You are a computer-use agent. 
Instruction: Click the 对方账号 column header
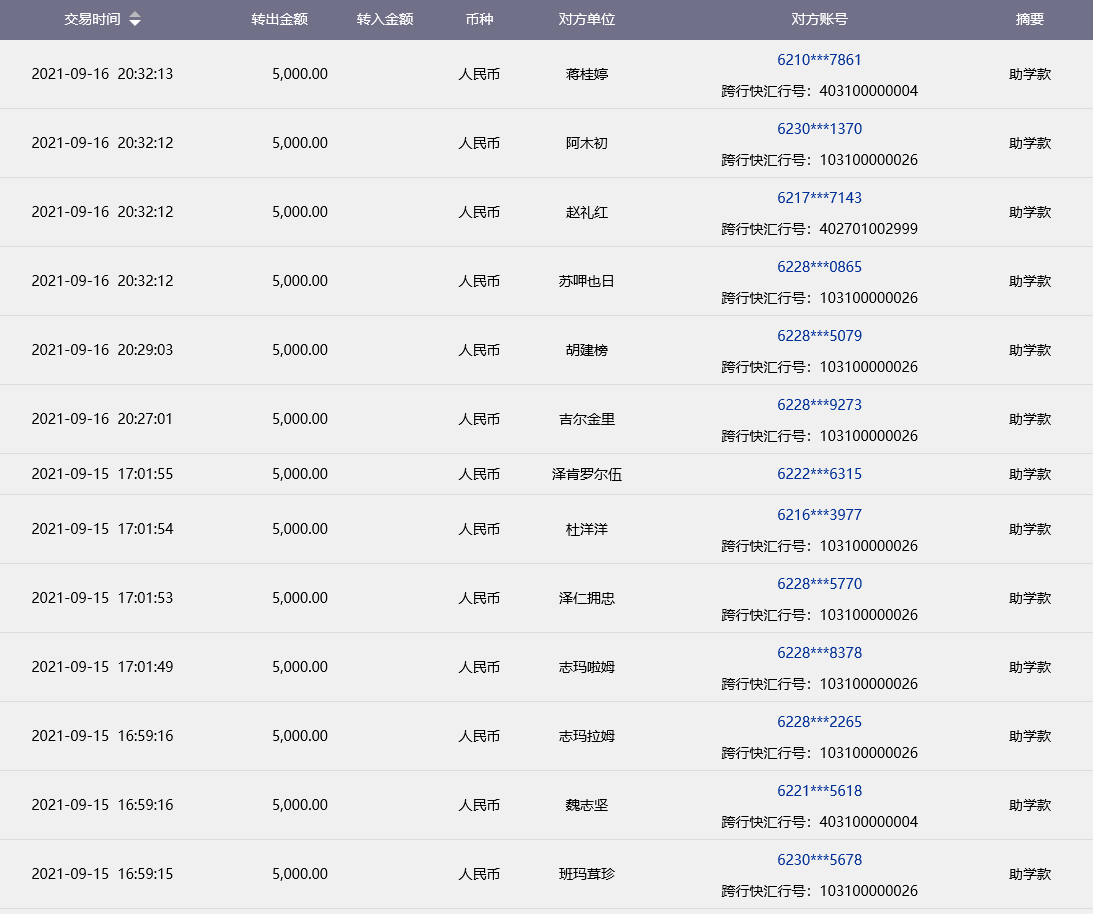pos(819,20)
